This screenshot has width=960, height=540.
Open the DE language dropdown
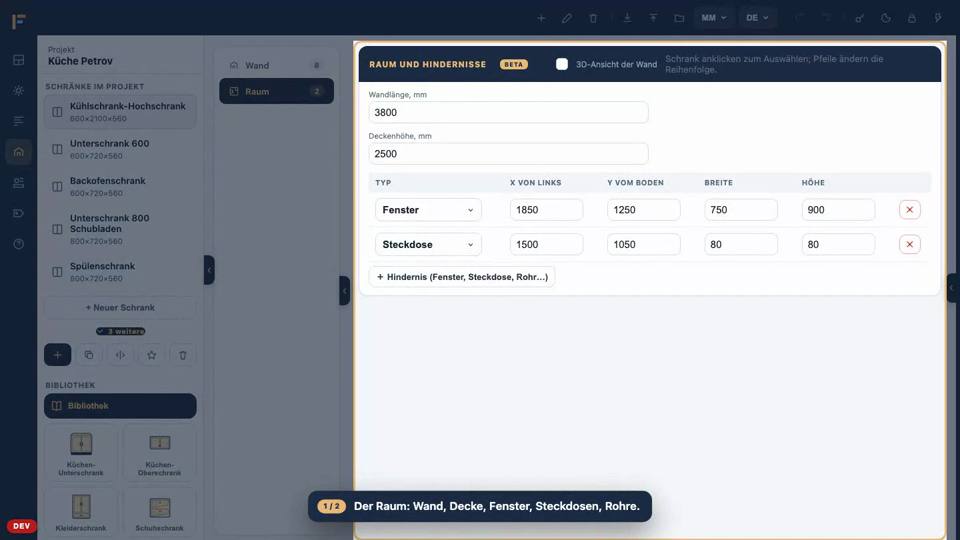[x=757, y=18]
